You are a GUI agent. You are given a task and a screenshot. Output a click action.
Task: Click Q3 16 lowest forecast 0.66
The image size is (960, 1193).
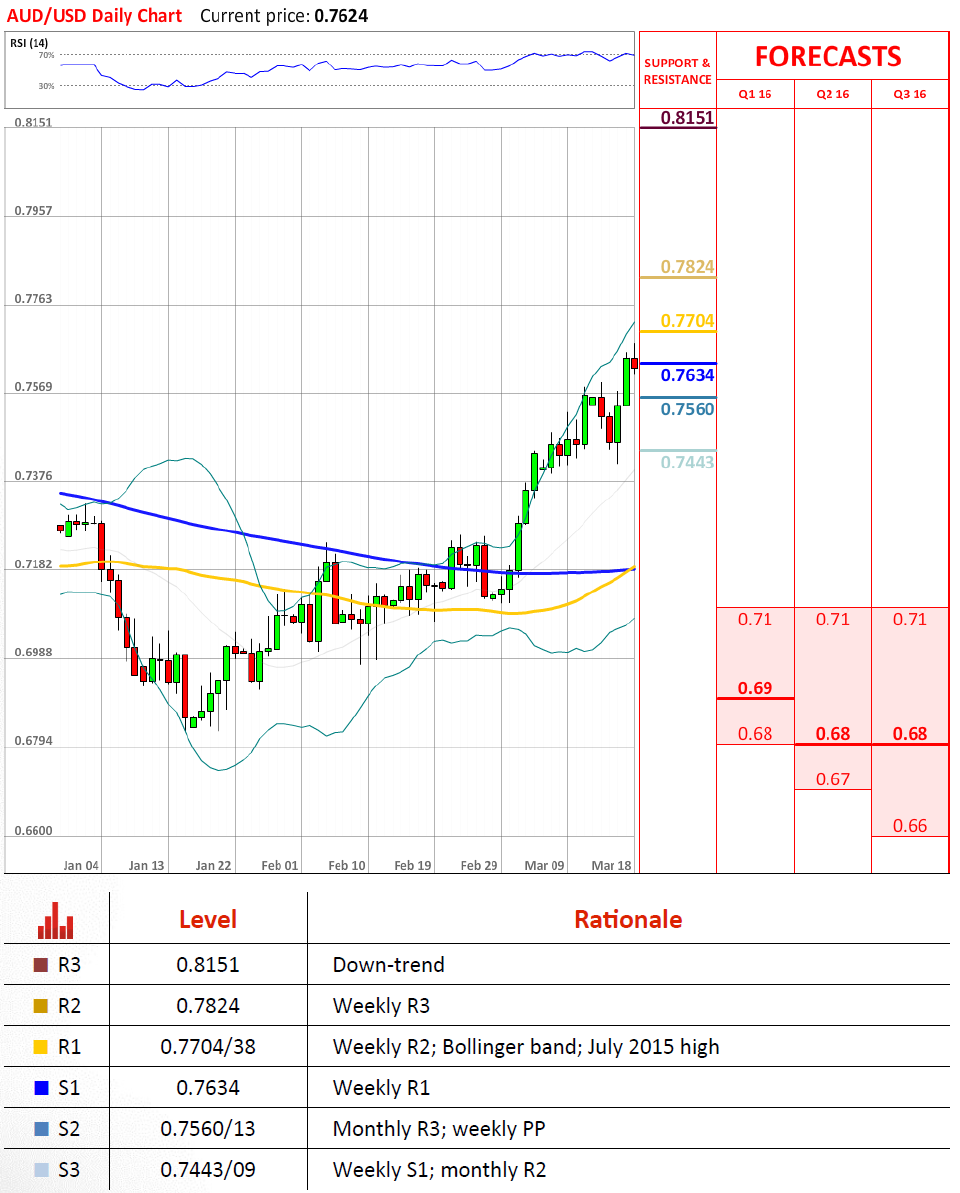[x=910, y=826]
